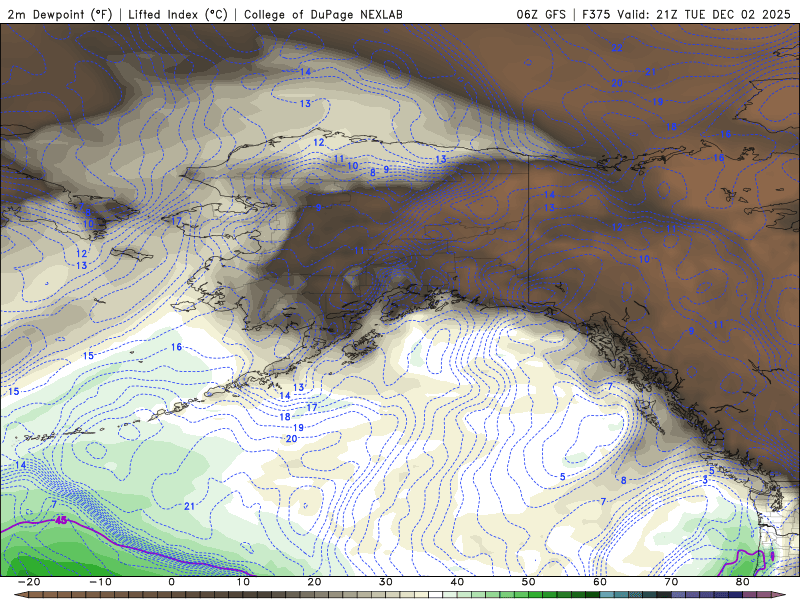Image resolution: width=800 pixels, height=600 pixels.
Task: Click the "50" color scale label
Action: pos(529,582)
